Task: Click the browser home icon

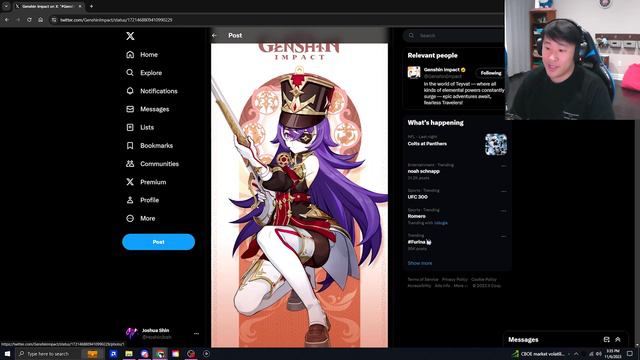Action: [x=40, y=20]
